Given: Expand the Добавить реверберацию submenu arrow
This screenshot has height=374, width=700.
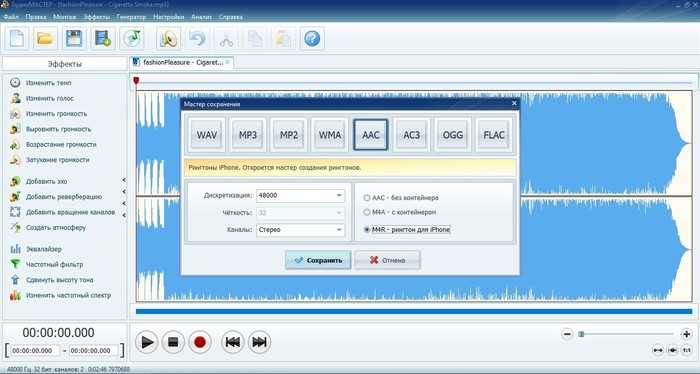Looking at the screenshot, I should (x=124, y=192).
